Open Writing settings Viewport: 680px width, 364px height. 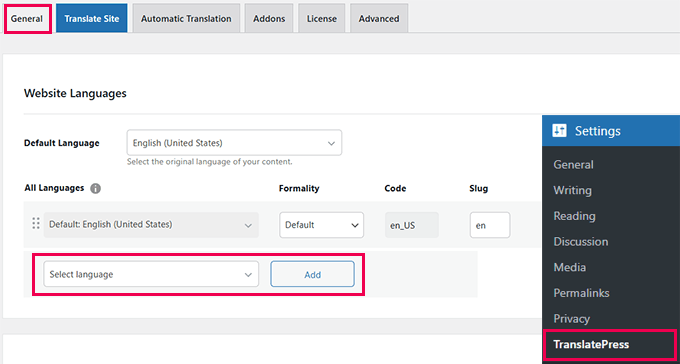(572, 190)
